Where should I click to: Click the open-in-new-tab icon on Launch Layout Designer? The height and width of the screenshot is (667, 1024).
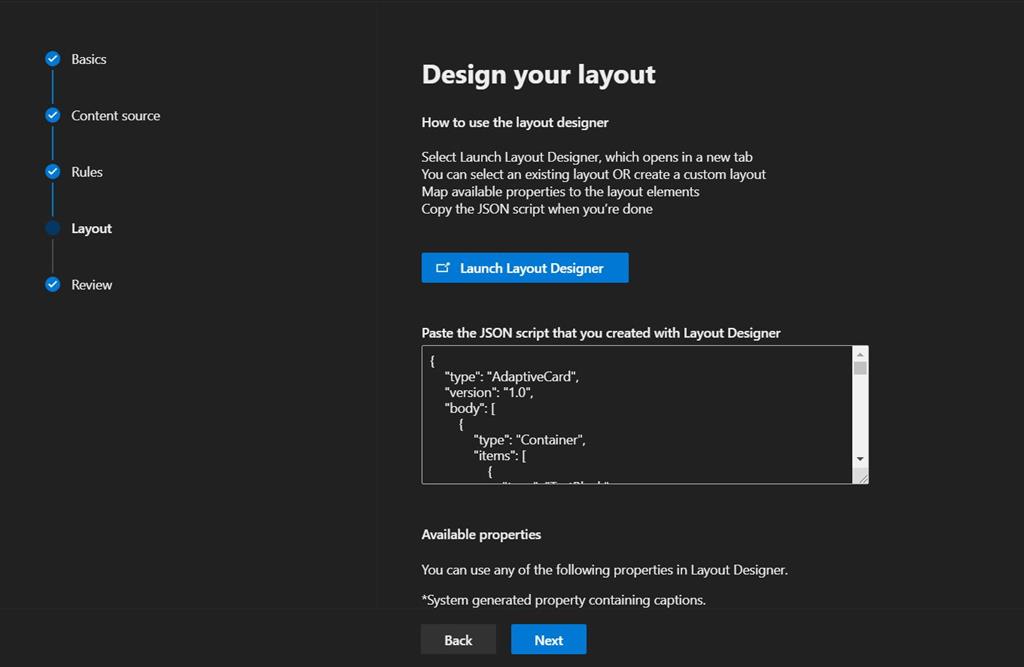(x=443, y=267)
